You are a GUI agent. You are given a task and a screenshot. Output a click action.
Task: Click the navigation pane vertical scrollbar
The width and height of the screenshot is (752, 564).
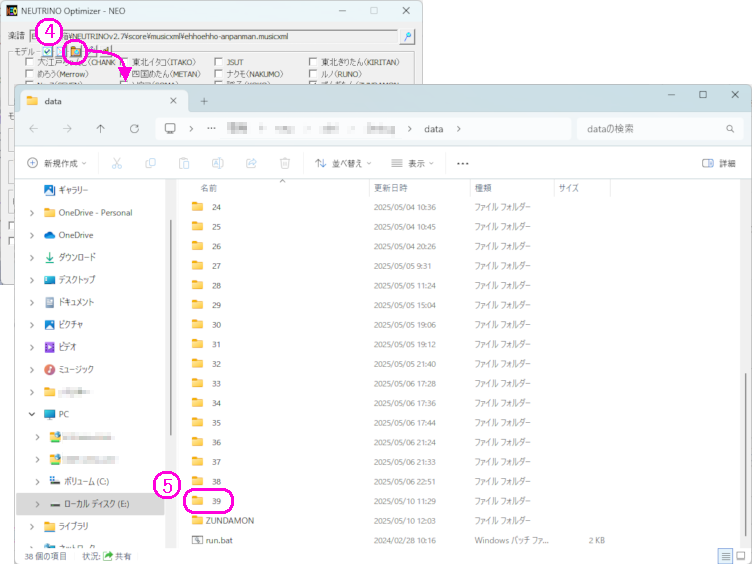170,328
